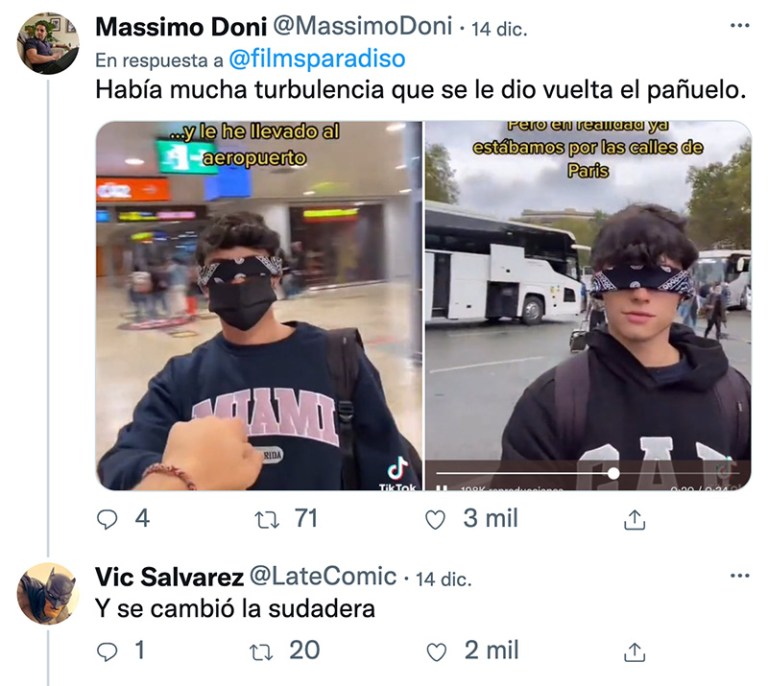Share Vic Salvarez's tweet
The width and height of the screenshot is (768, 686).
[634, 652]
